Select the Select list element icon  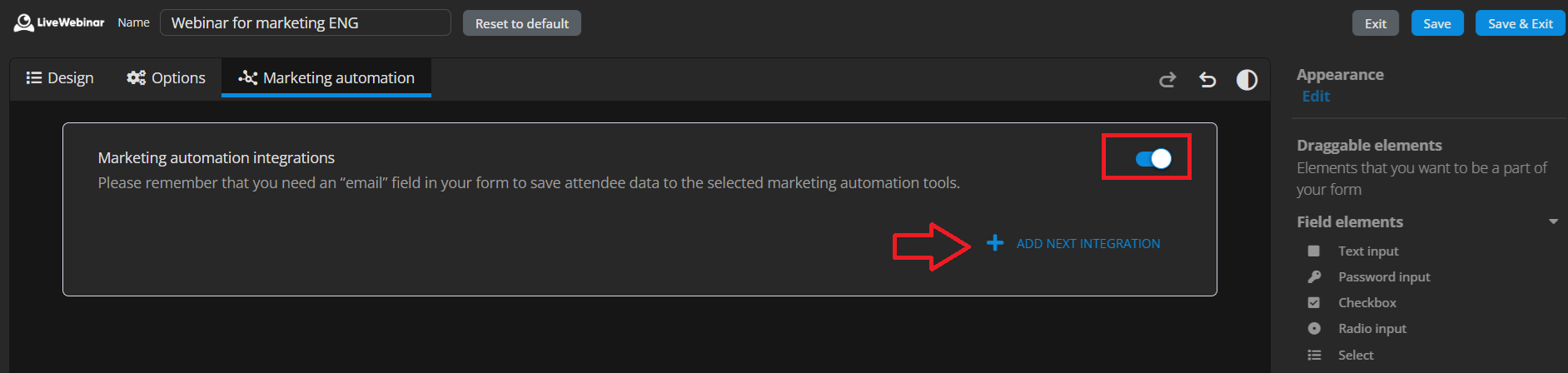tap(1314, 356)
